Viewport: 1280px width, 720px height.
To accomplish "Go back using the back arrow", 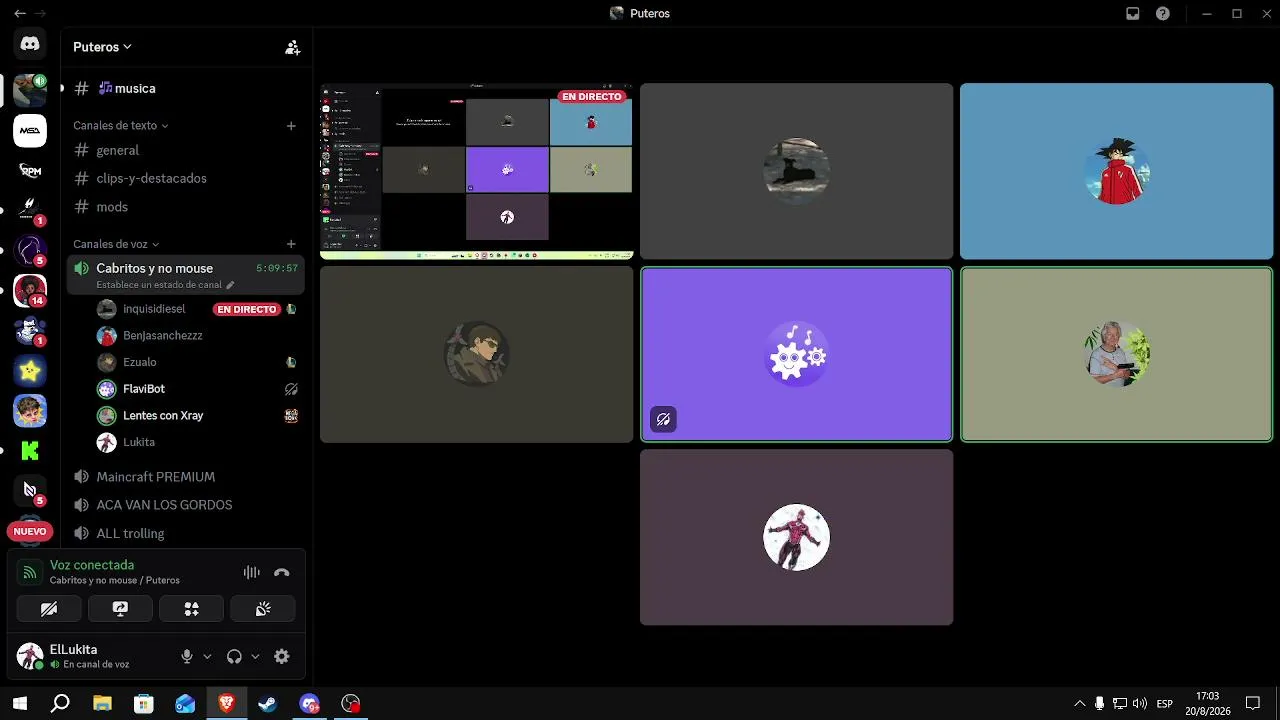I will (x=19, y=14).
